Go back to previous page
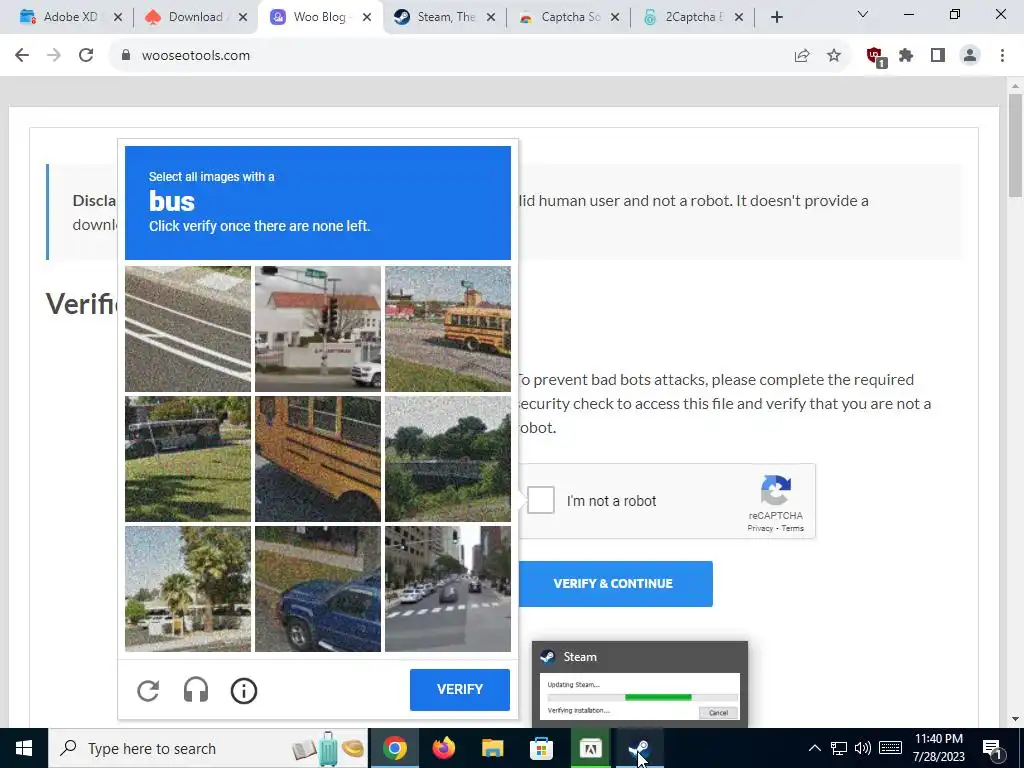 click(x=22, y=56)
